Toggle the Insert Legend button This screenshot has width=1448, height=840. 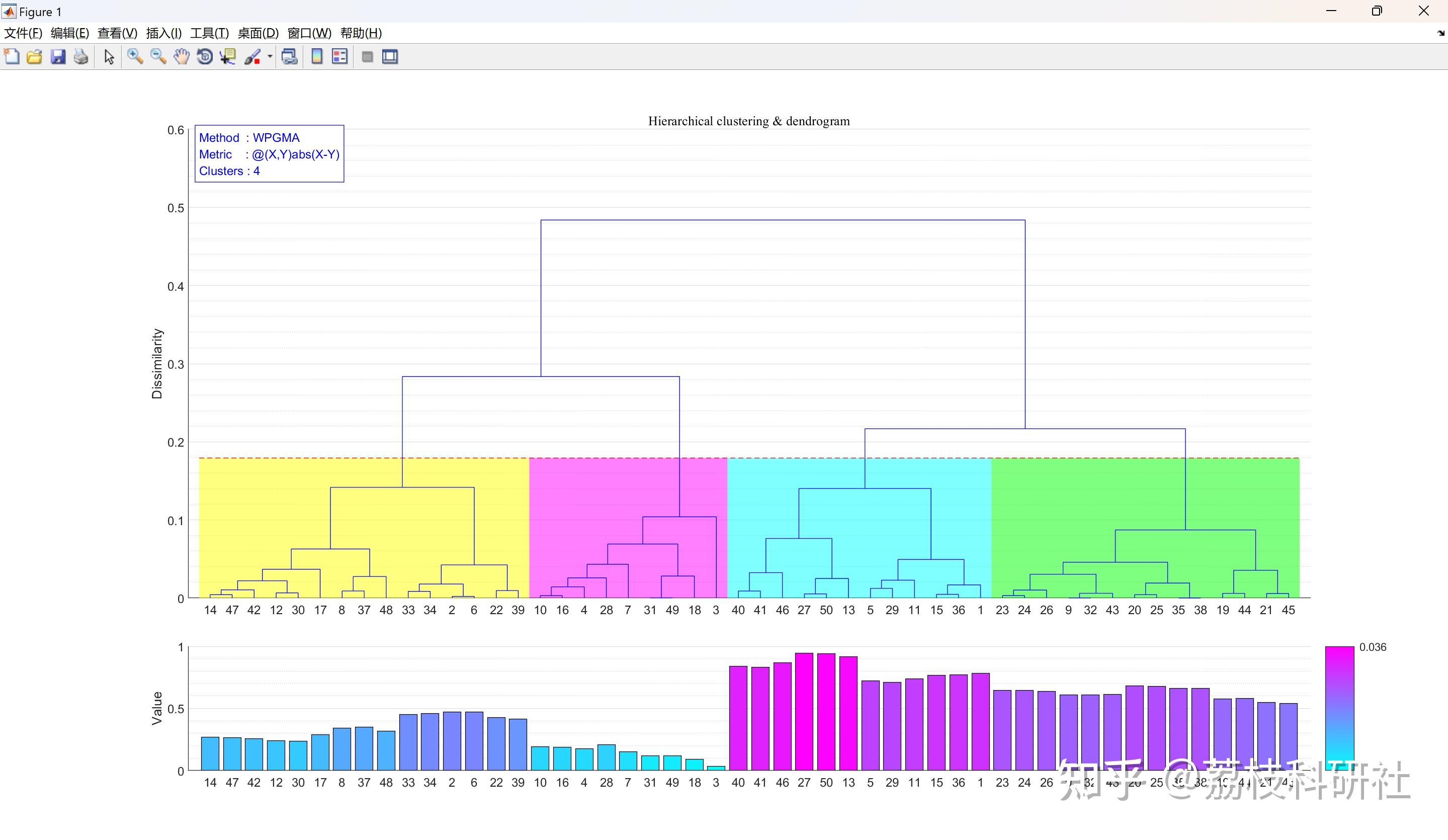(x=339, y=57)
